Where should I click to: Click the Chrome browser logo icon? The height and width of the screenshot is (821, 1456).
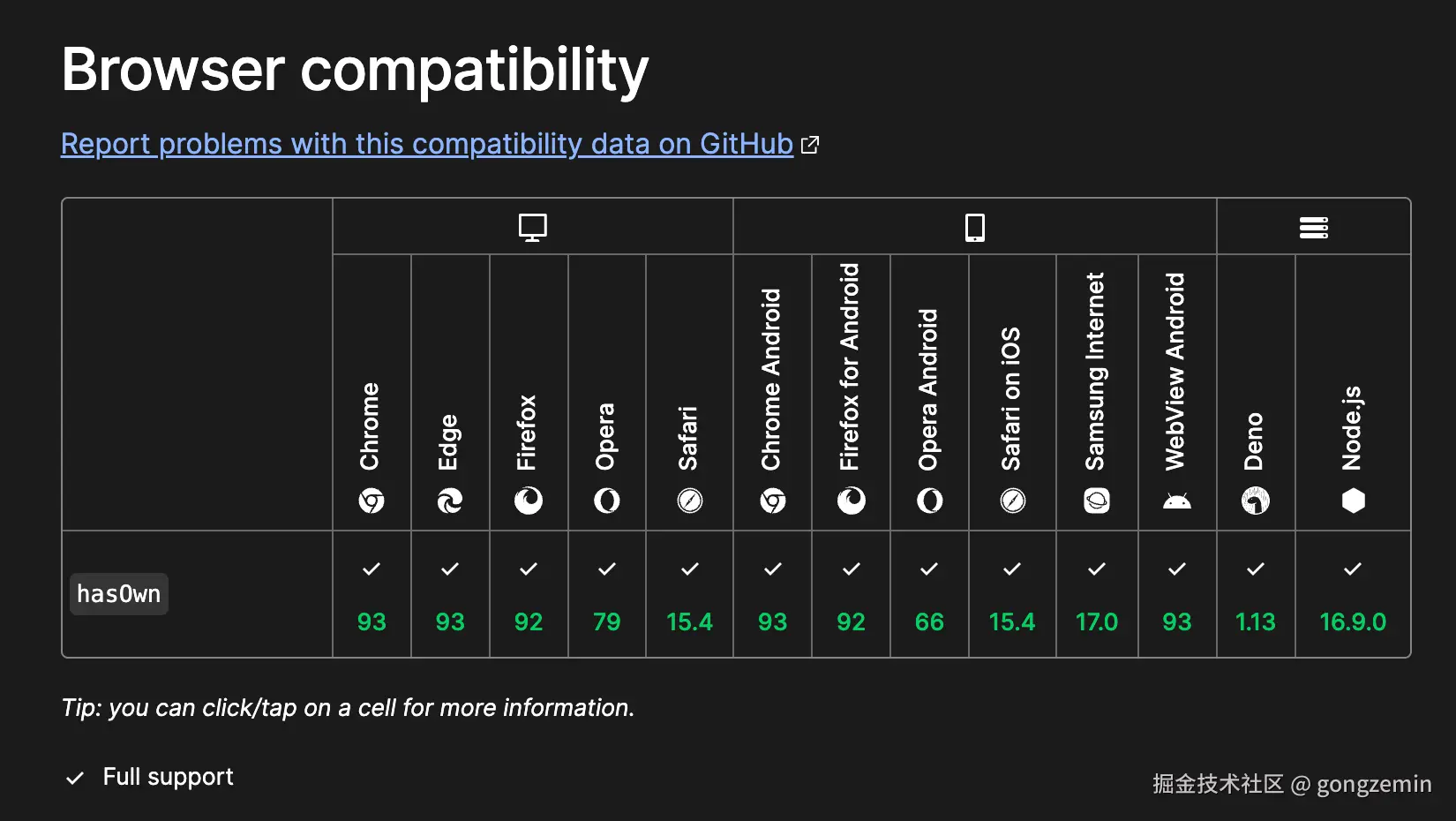click(372, 501)
